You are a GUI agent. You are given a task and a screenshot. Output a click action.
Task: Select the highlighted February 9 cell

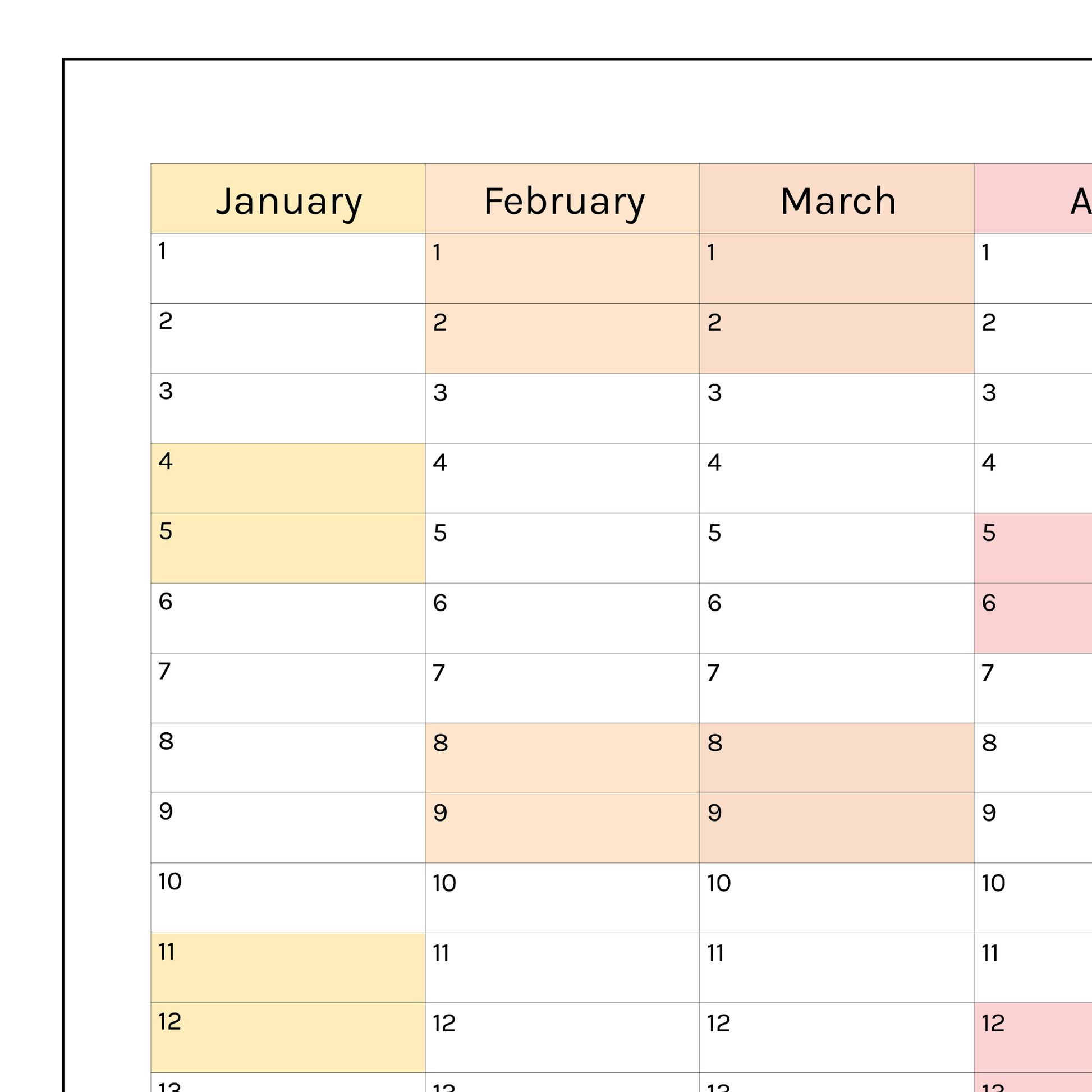coord(562,828)
